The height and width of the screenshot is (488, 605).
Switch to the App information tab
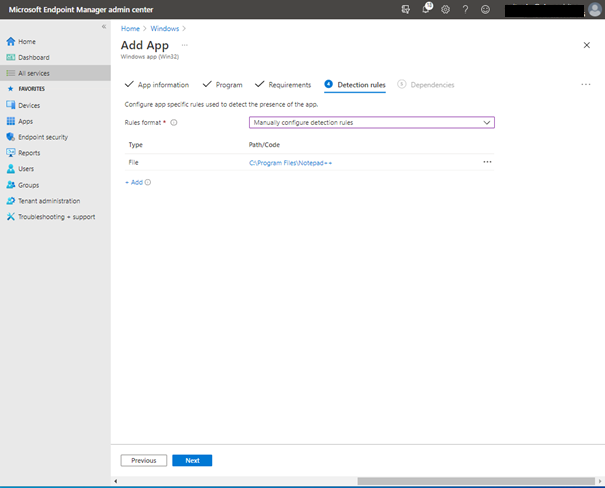(x=157, y=84)
